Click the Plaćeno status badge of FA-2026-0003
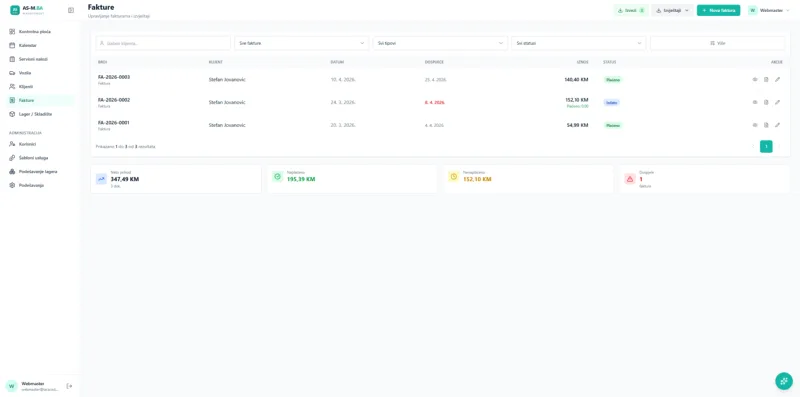Screen dimensions: 800x397 click(x=613, y=80)
